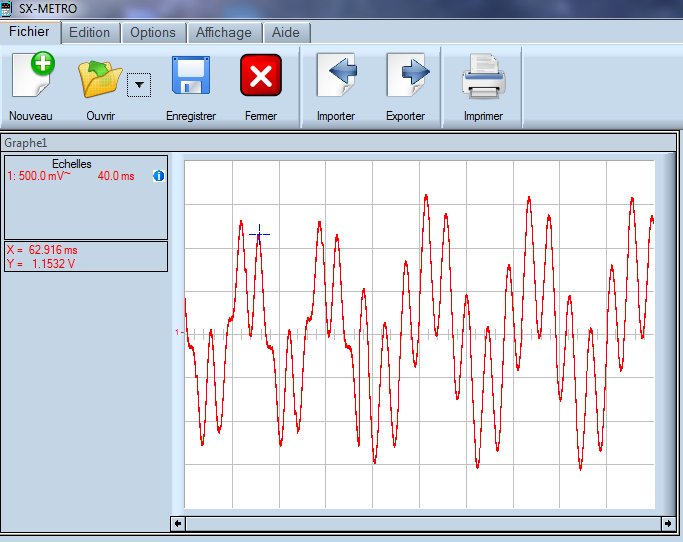Click the Importer arrow icon
The image size is (683, 542).
(337, 75)
